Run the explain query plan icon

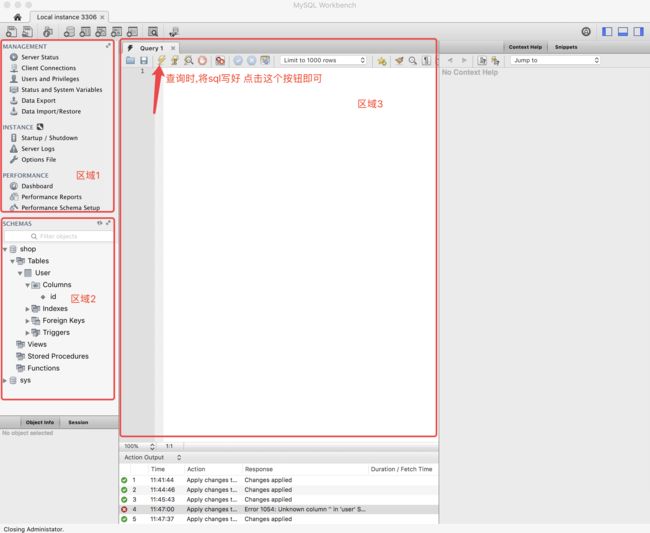[x=189, y=61]
